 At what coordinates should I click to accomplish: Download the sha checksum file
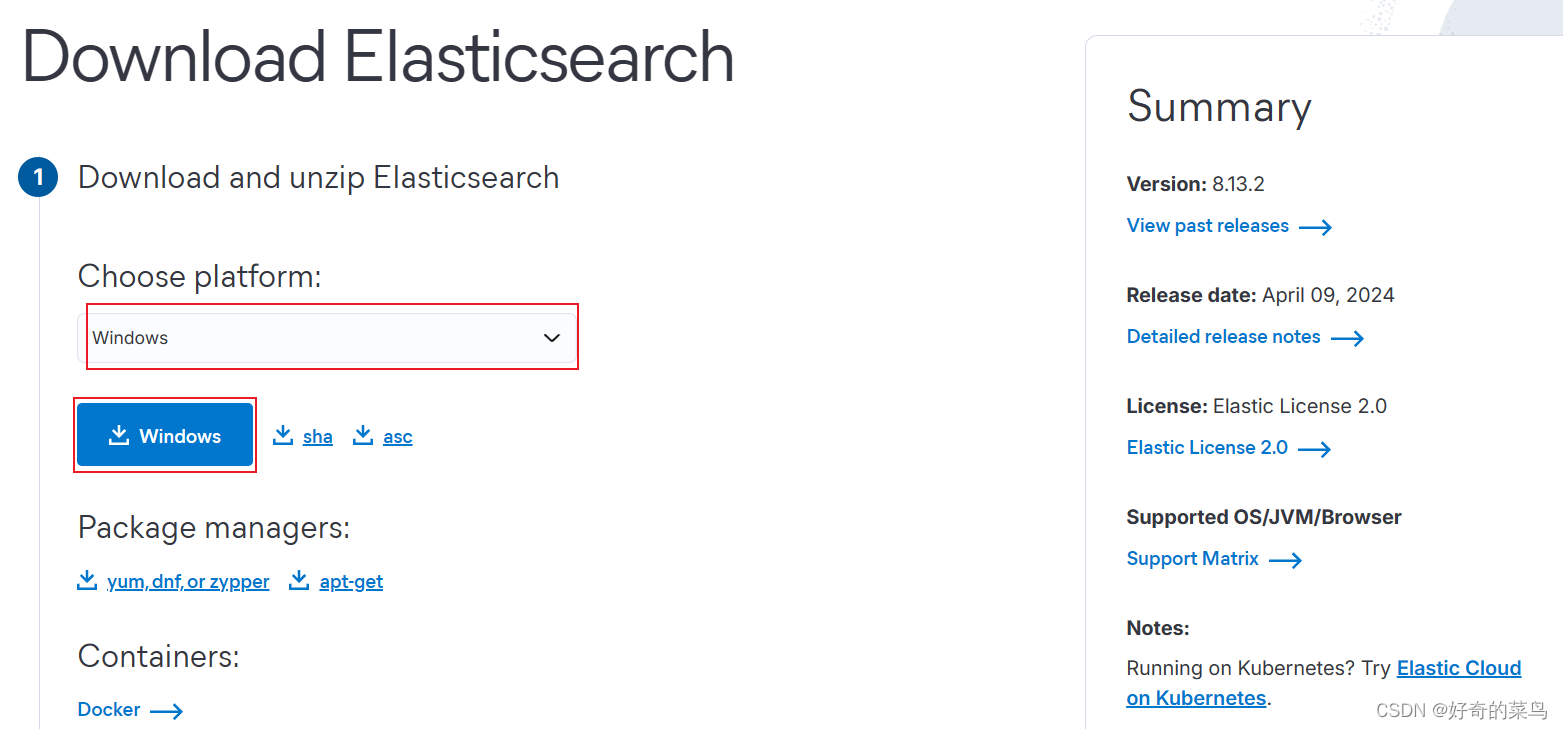[x=317, y=436]
